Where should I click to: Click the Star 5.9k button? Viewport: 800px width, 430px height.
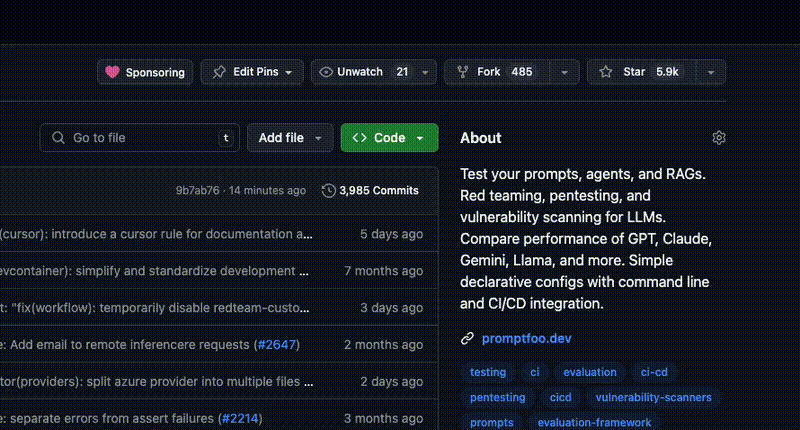[x=641, y=72]
